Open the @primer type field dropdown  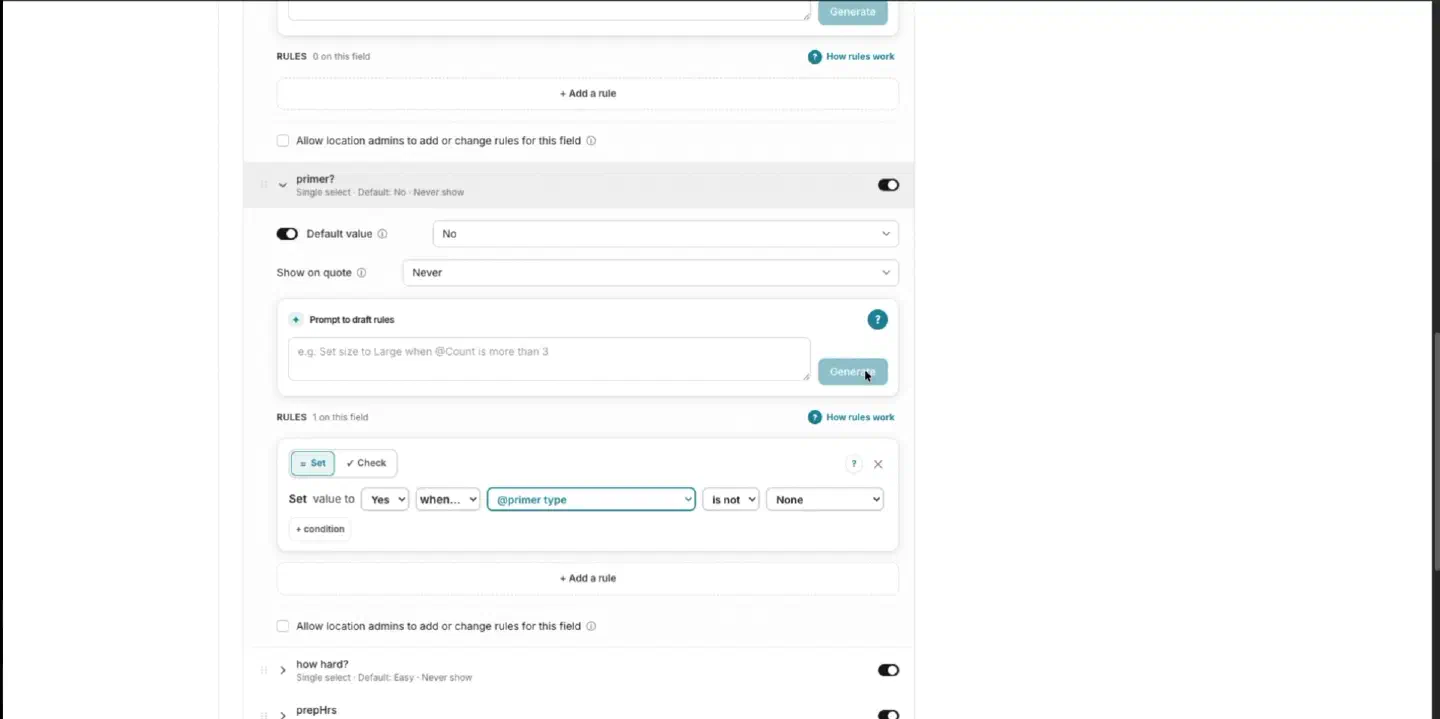click(x=591, y=499)
